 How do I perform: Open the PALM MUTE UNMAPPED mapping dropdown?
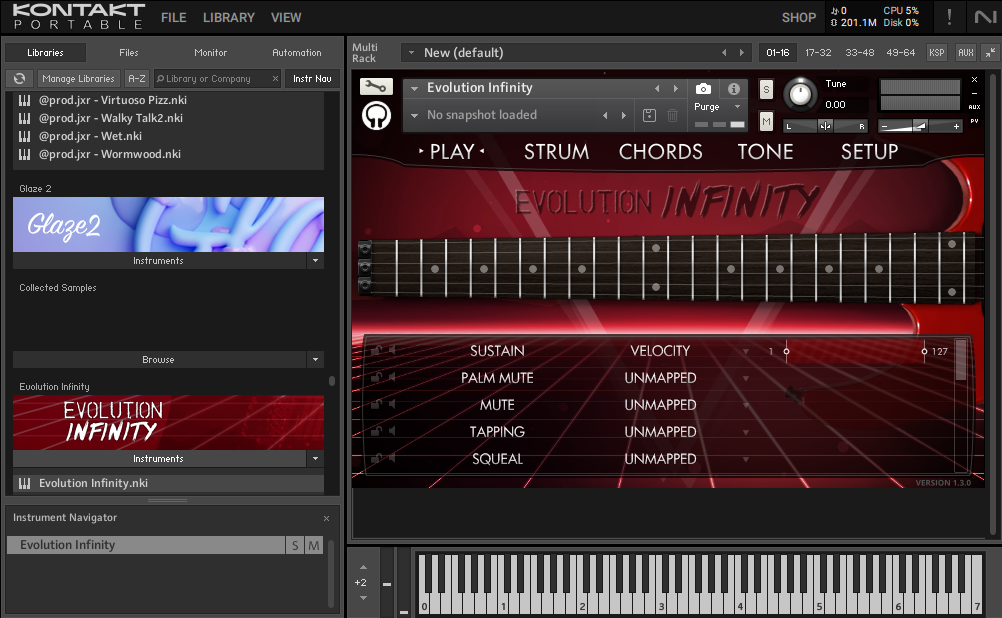(746, 378)
